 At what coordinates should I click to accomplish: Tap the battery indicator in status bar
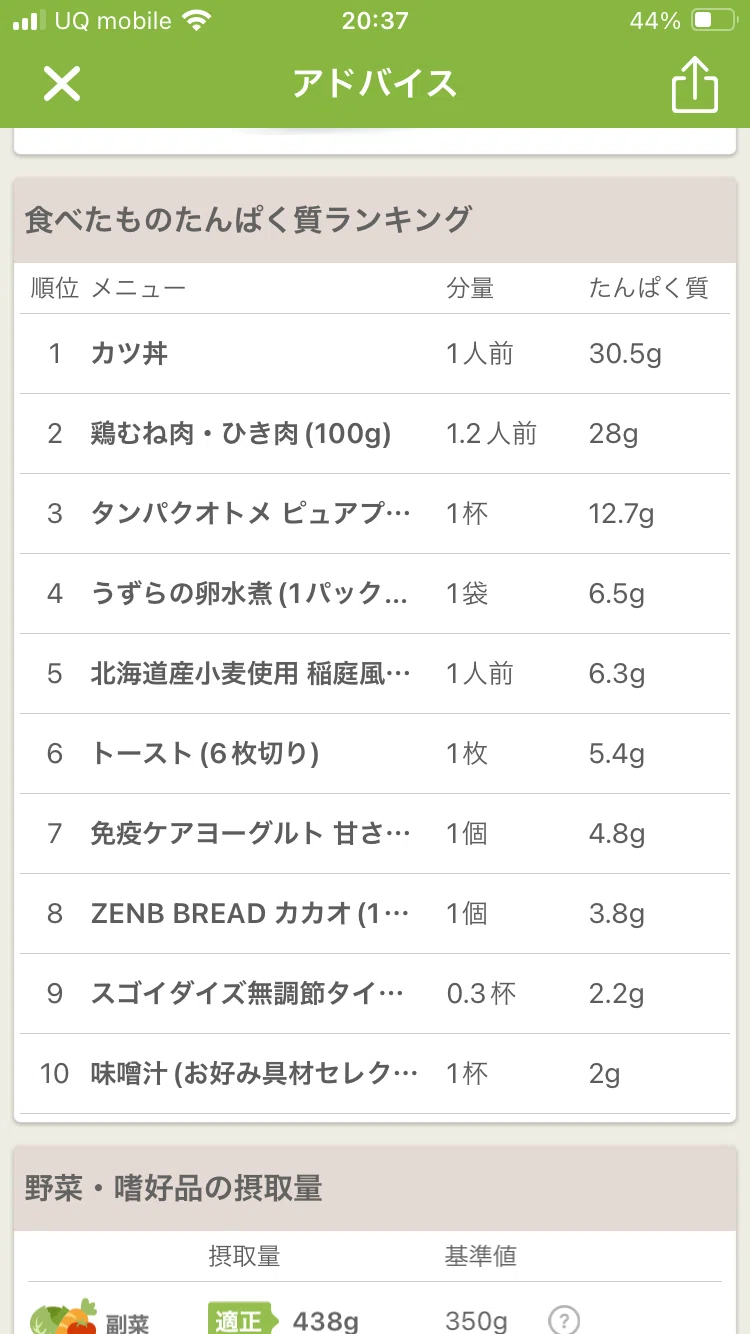click(x=714, y=21)
